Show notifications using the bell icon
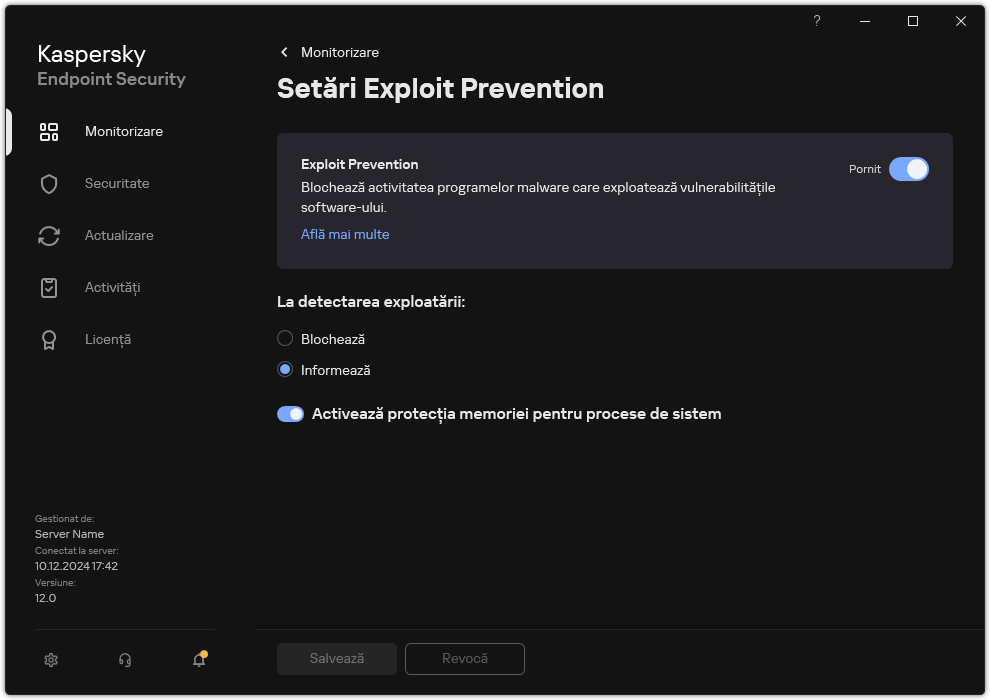Viewport: 990px width, 700px height. pos(199,659)
